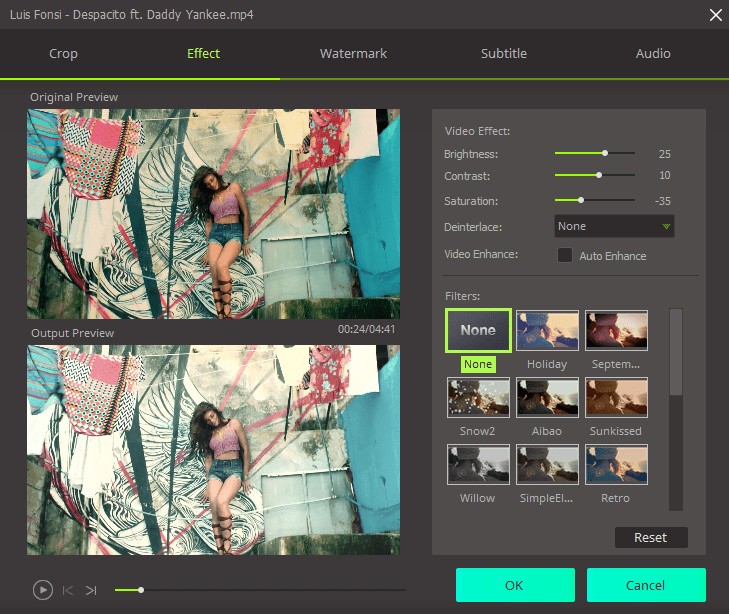
Task: Click the Play button below the preview
Action: pyautogui.click(x=43, y=590)
